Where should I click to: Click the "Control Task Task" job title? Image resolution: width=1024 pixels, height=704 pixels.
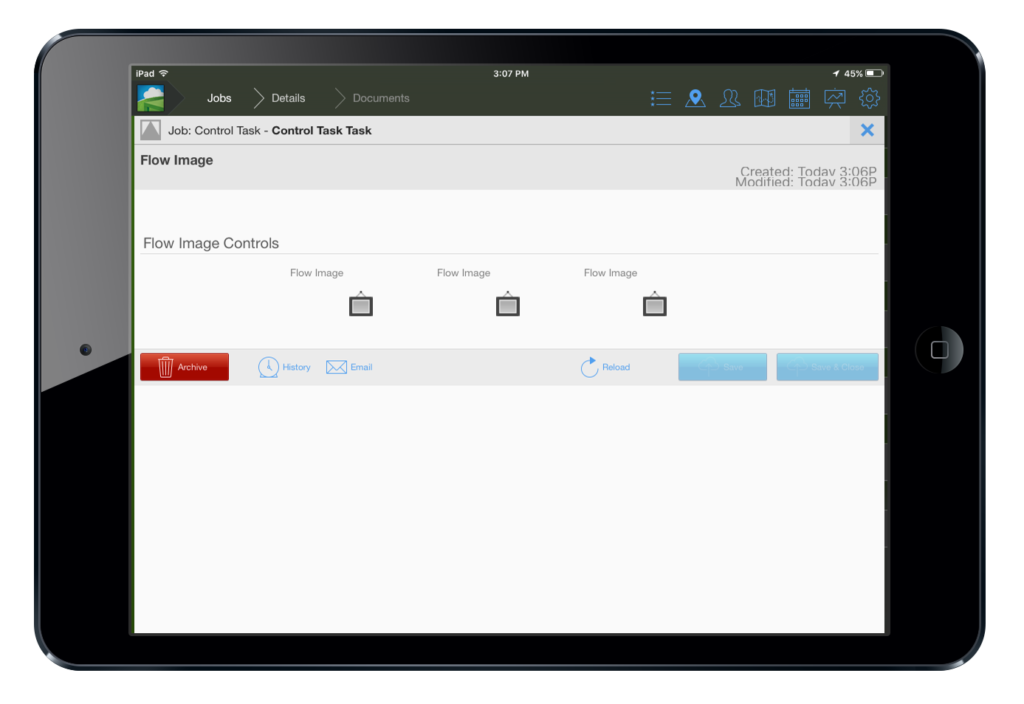(321, 130)
